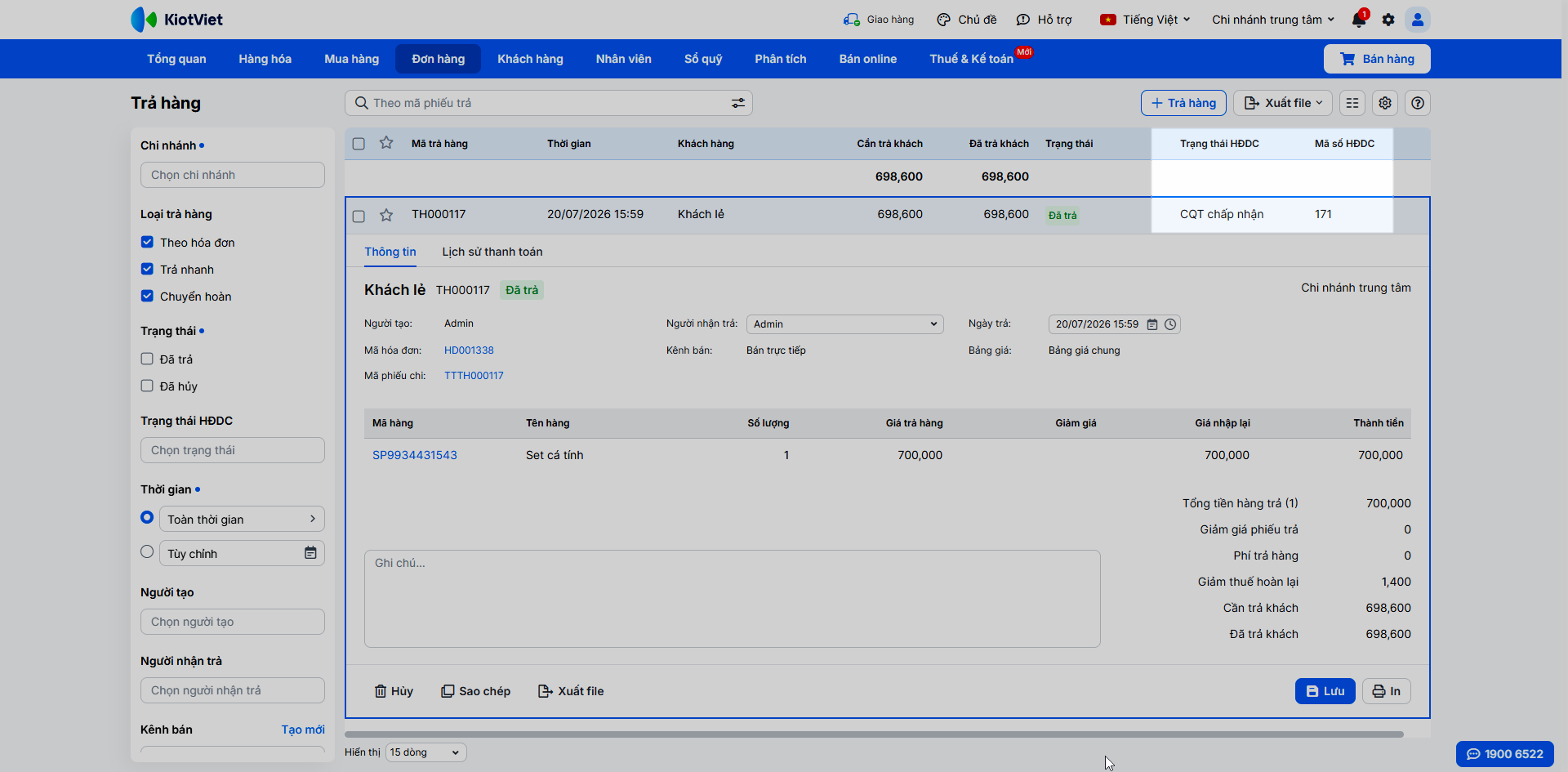The width and height of the screenshot is (1568, 772).
Task: Click into the Ghi chú note field
Action: point(733,599)
